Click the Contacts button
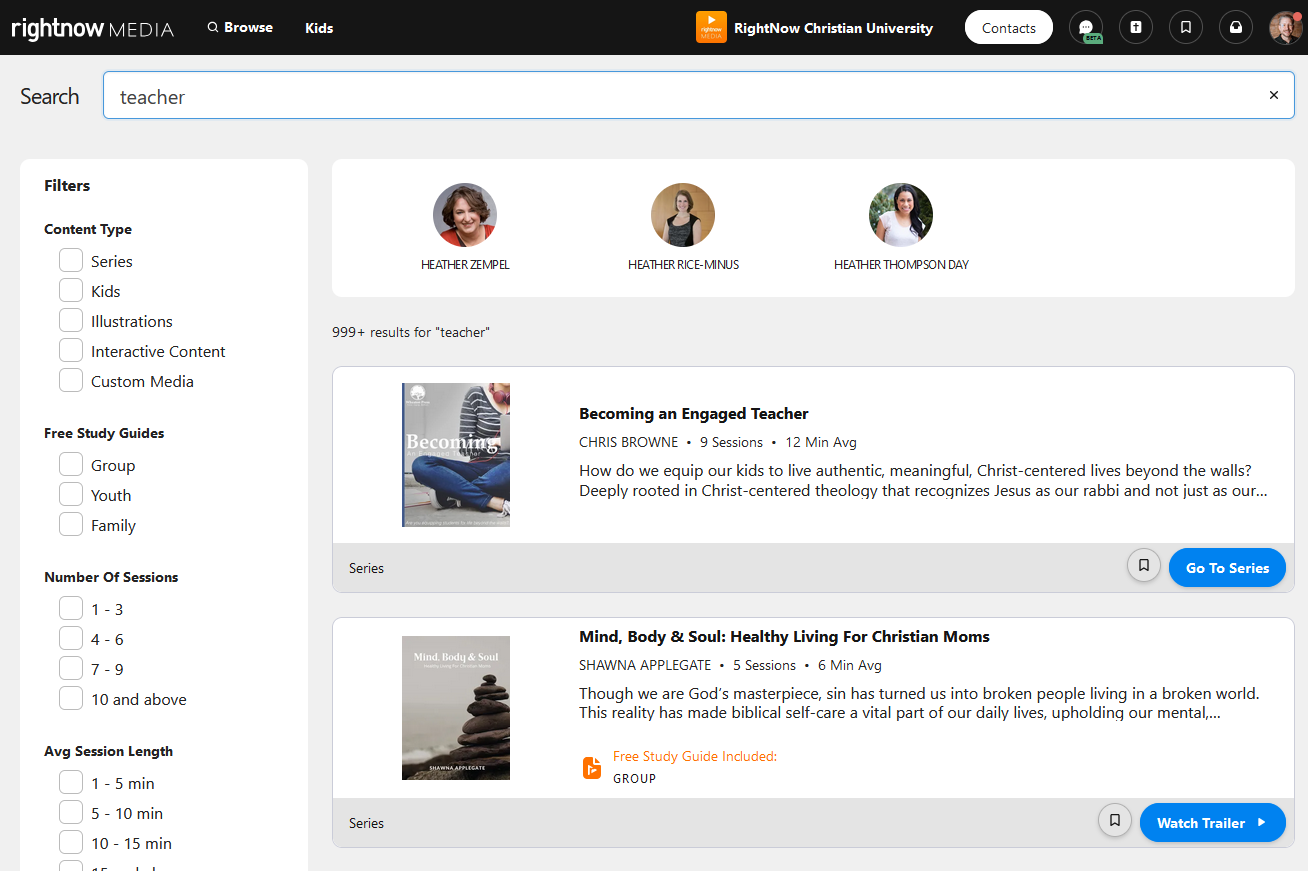This screenshot has width=1308, height=871. coord(1009,28)
